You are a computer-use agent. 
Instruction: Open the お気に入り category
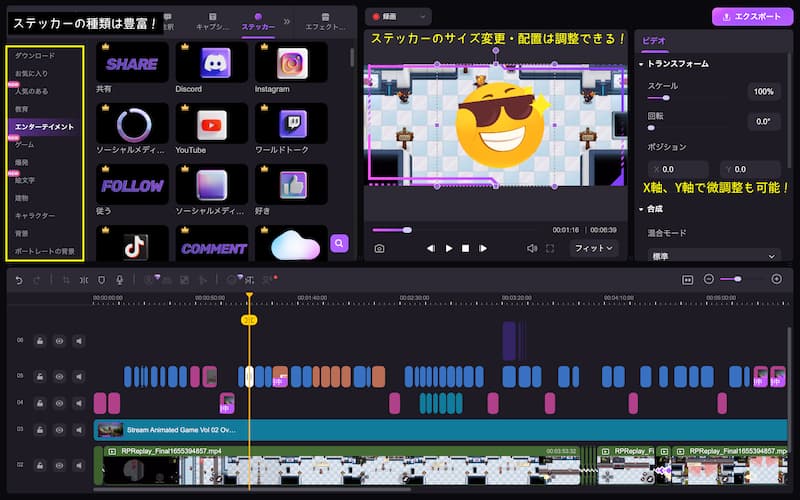point(31,73)
